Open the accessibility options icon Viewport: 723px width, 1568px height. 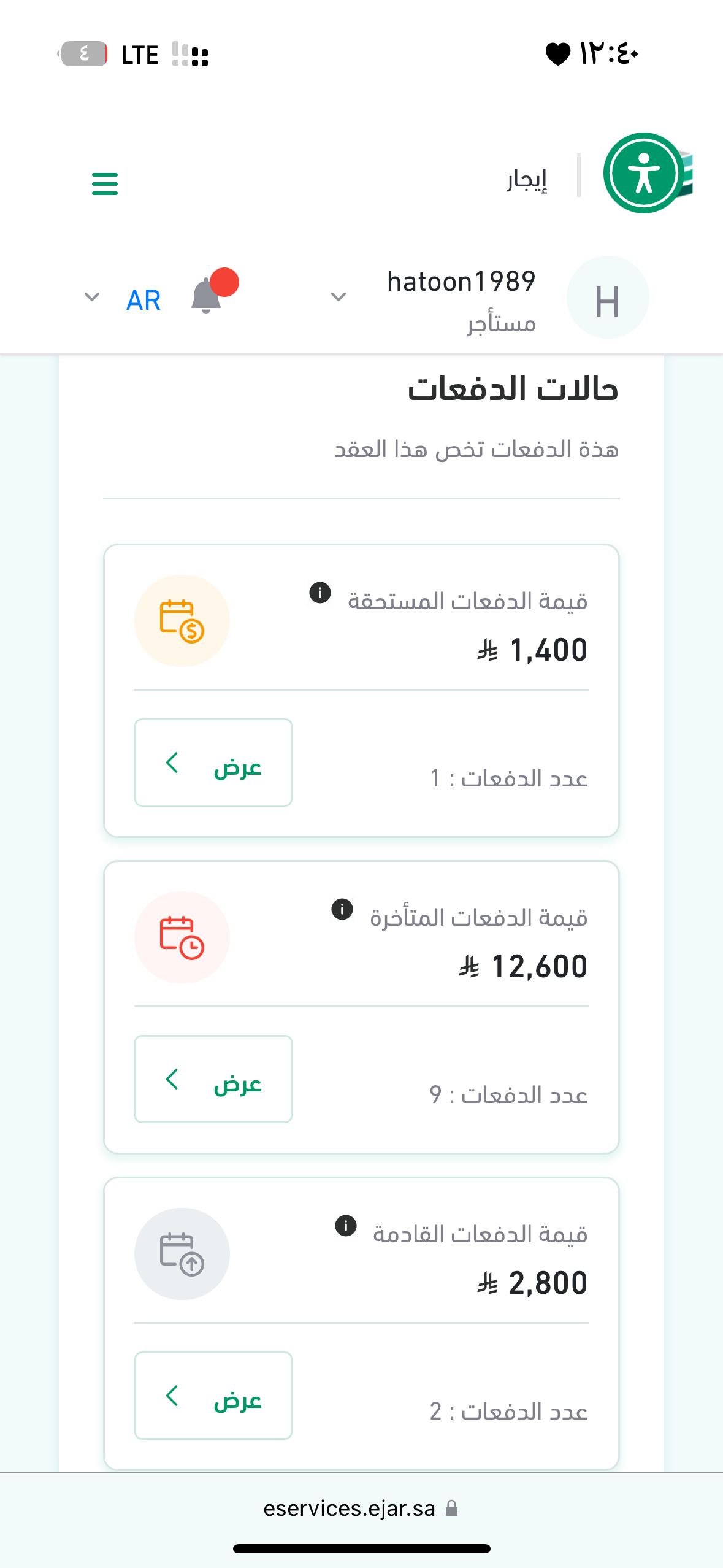[643, 173]
